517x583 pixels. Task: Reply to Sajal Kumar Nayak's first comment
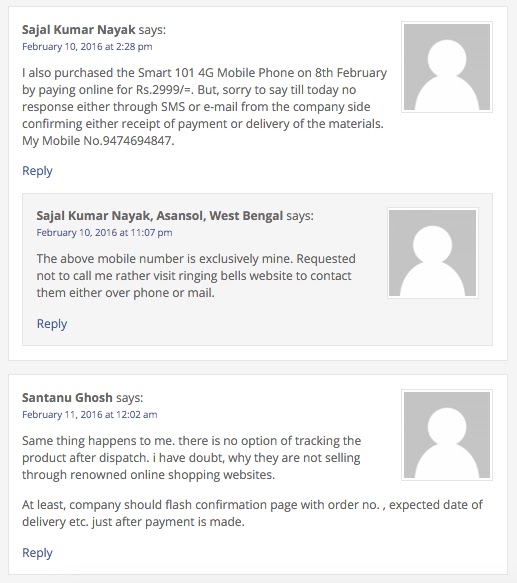point(37,171)
